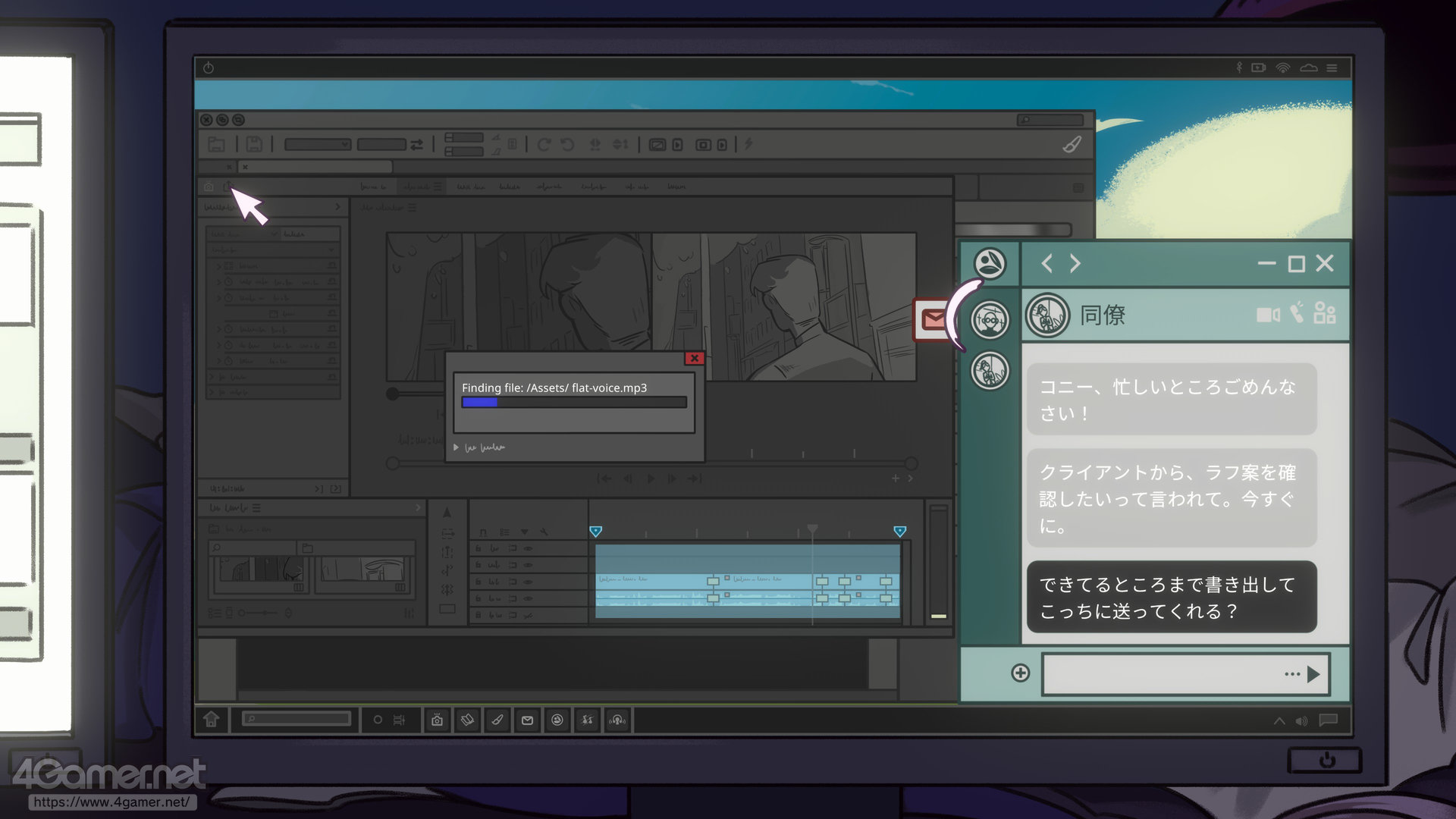Expand the system tray up-arrow
This screenshot has height=819, width=1456.
[x=1279, y=720]
